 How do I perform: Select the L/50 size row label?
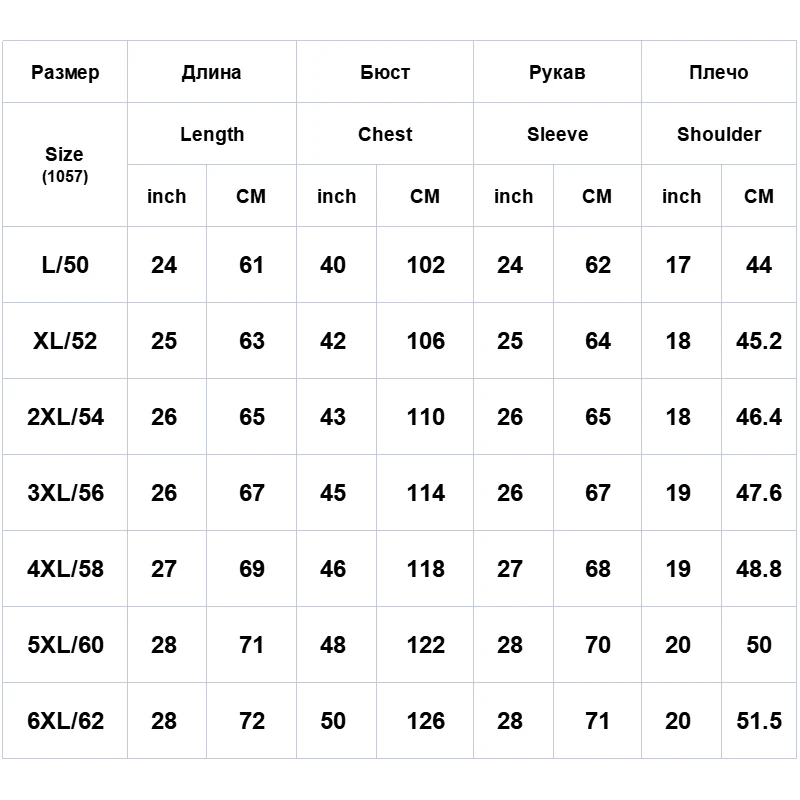click(x=65, y=265)
